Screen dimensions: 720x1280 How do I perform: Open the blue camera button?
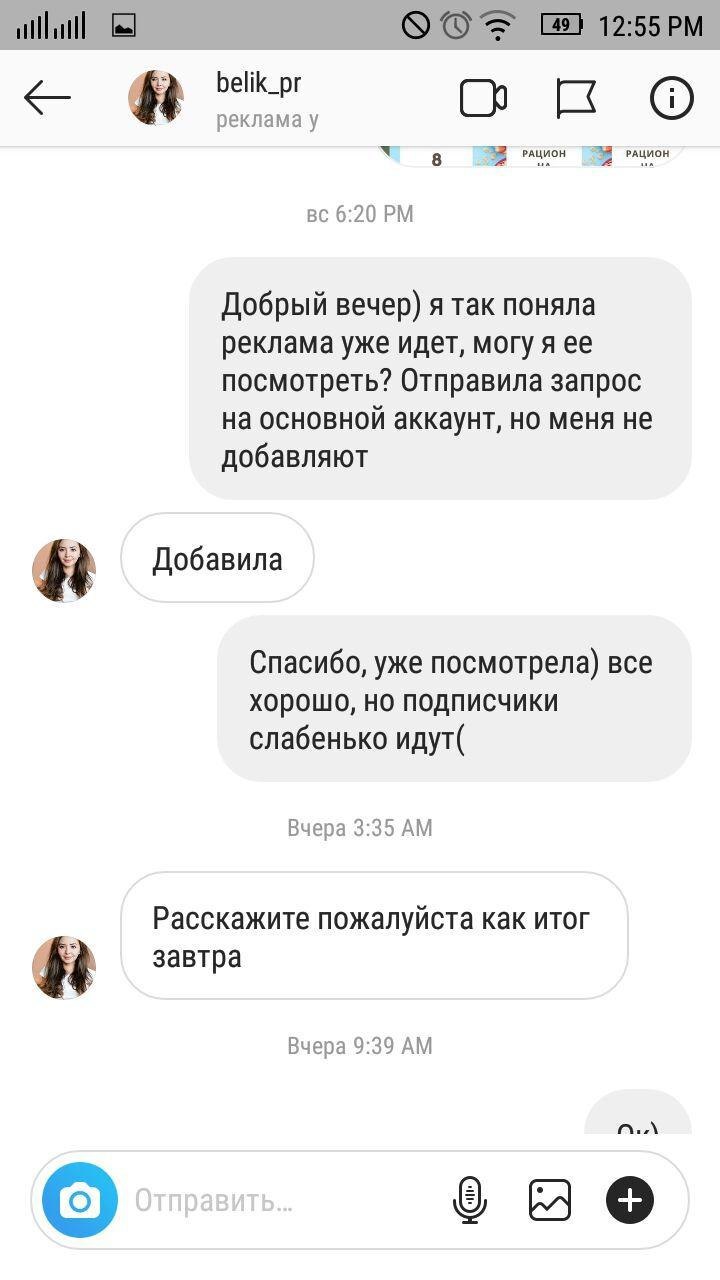[80, 1200]
